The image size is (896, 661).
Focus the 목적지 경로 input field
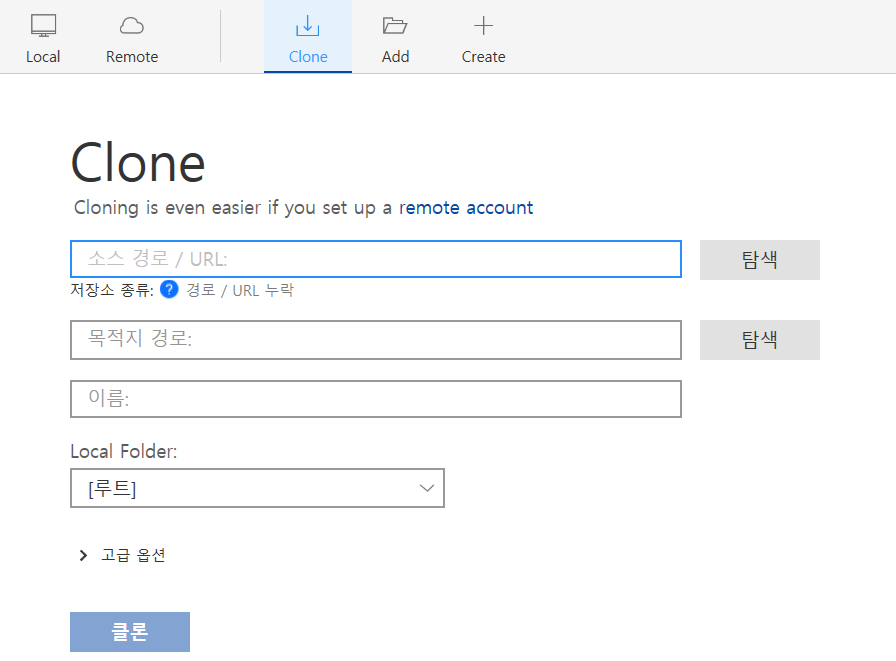pos(376,340)
